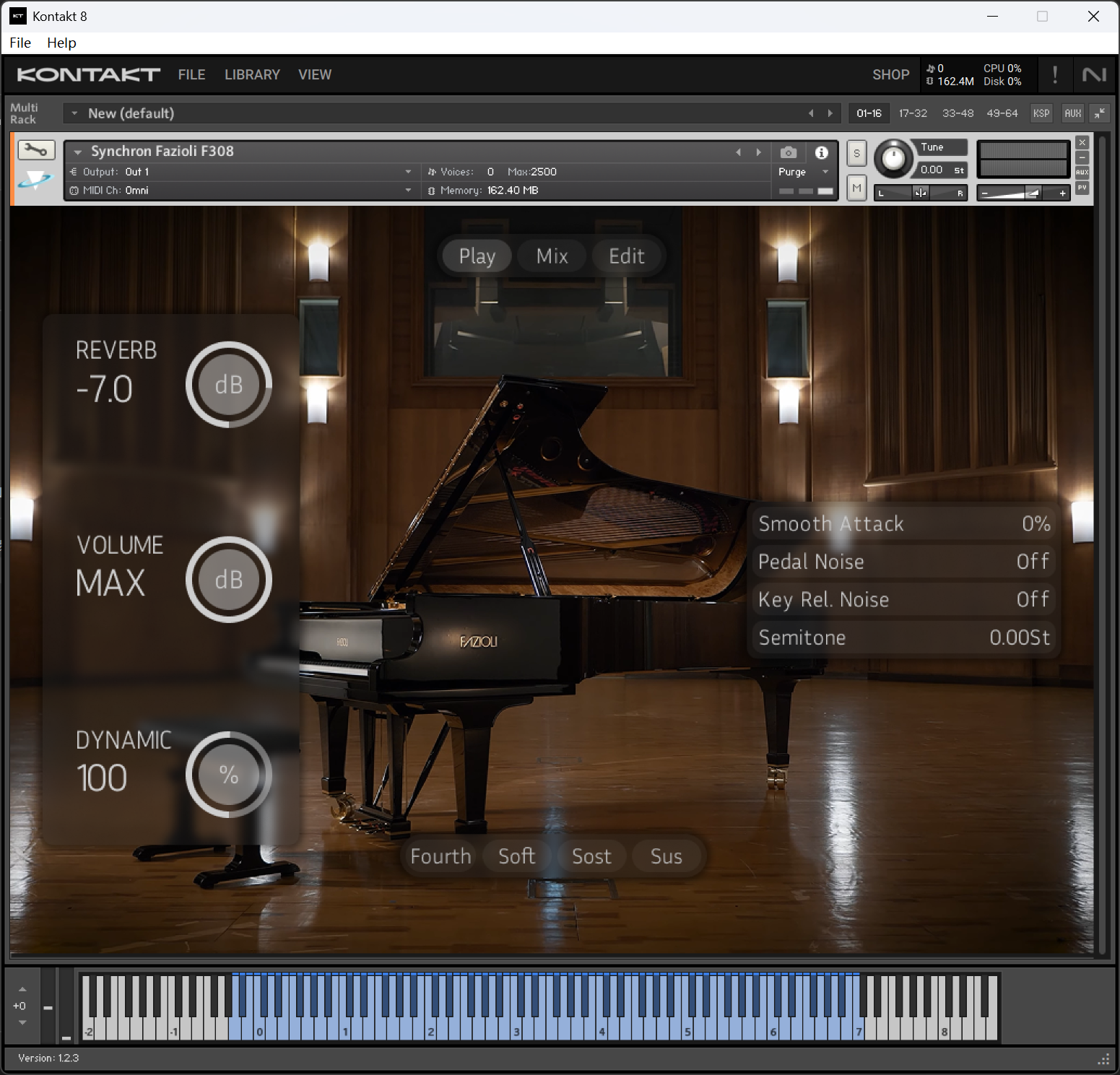
Task: Remove instrument with the X button
Action: [1082, 142]
